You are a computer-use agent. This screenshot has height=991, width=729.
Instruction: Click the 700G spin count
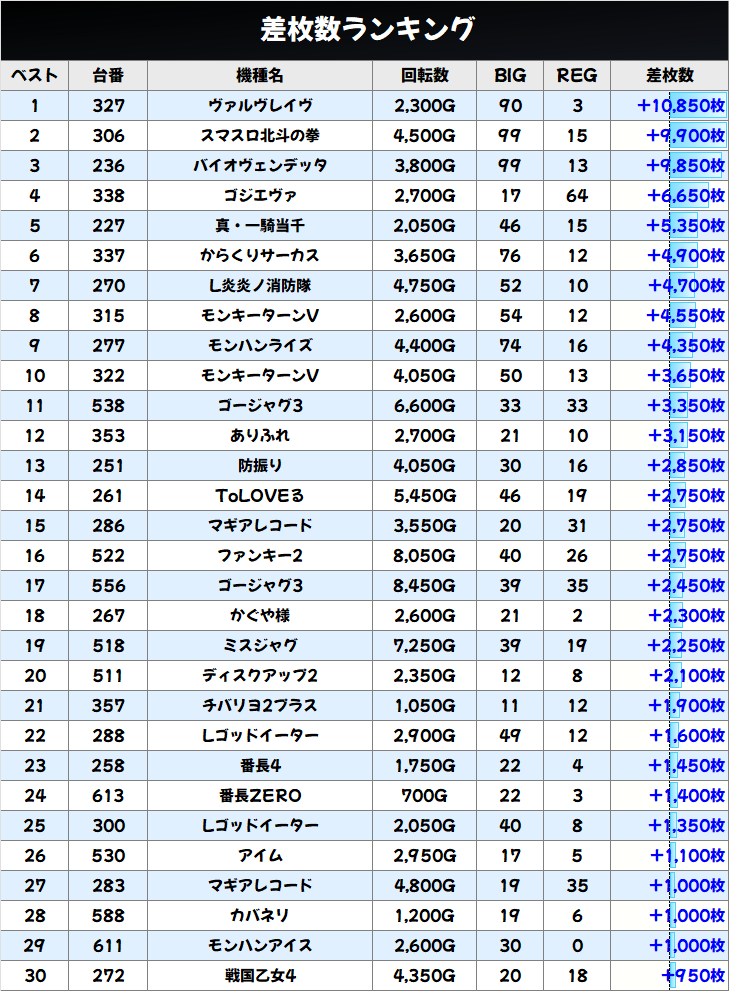424,796
